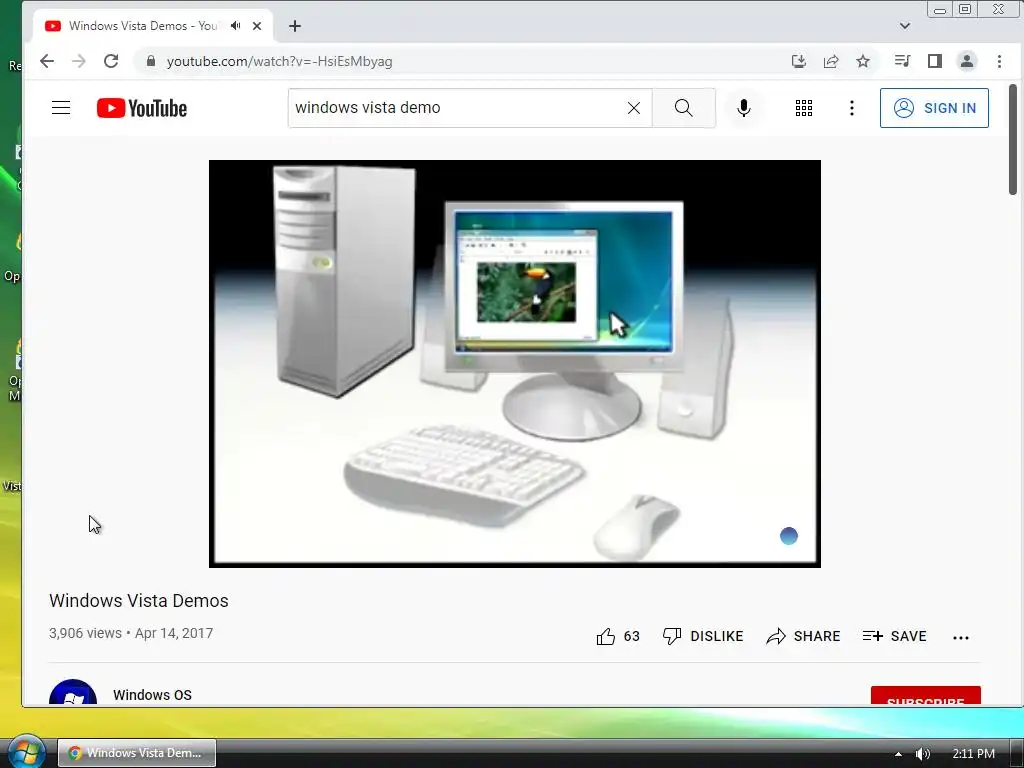This screenshot has height=768, width=1024.
Task: Open the YouTube apps grid
Action: [x=804, y=108]
